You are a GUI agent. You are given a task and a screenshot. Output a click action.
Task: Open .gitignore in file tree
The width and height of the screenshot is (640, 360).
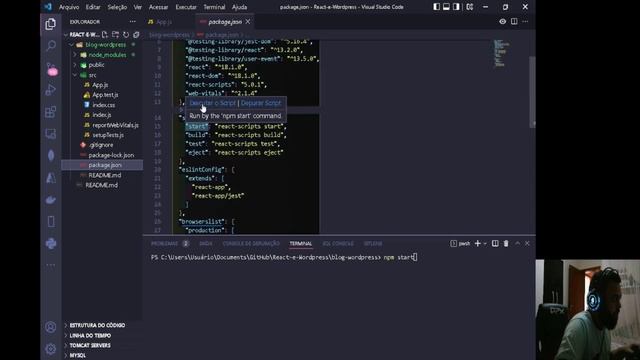(x=101, y=145)
